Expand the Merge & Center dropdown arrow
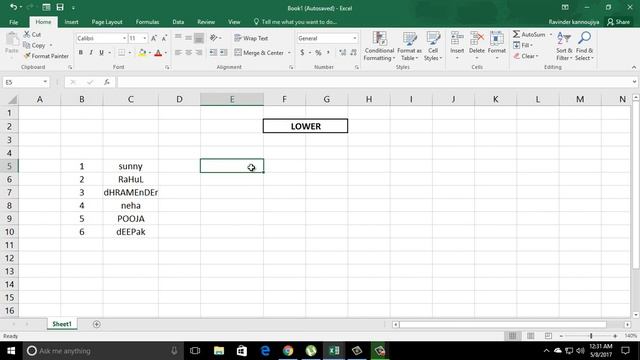640x360 pixels. click(x=289, y=53)
